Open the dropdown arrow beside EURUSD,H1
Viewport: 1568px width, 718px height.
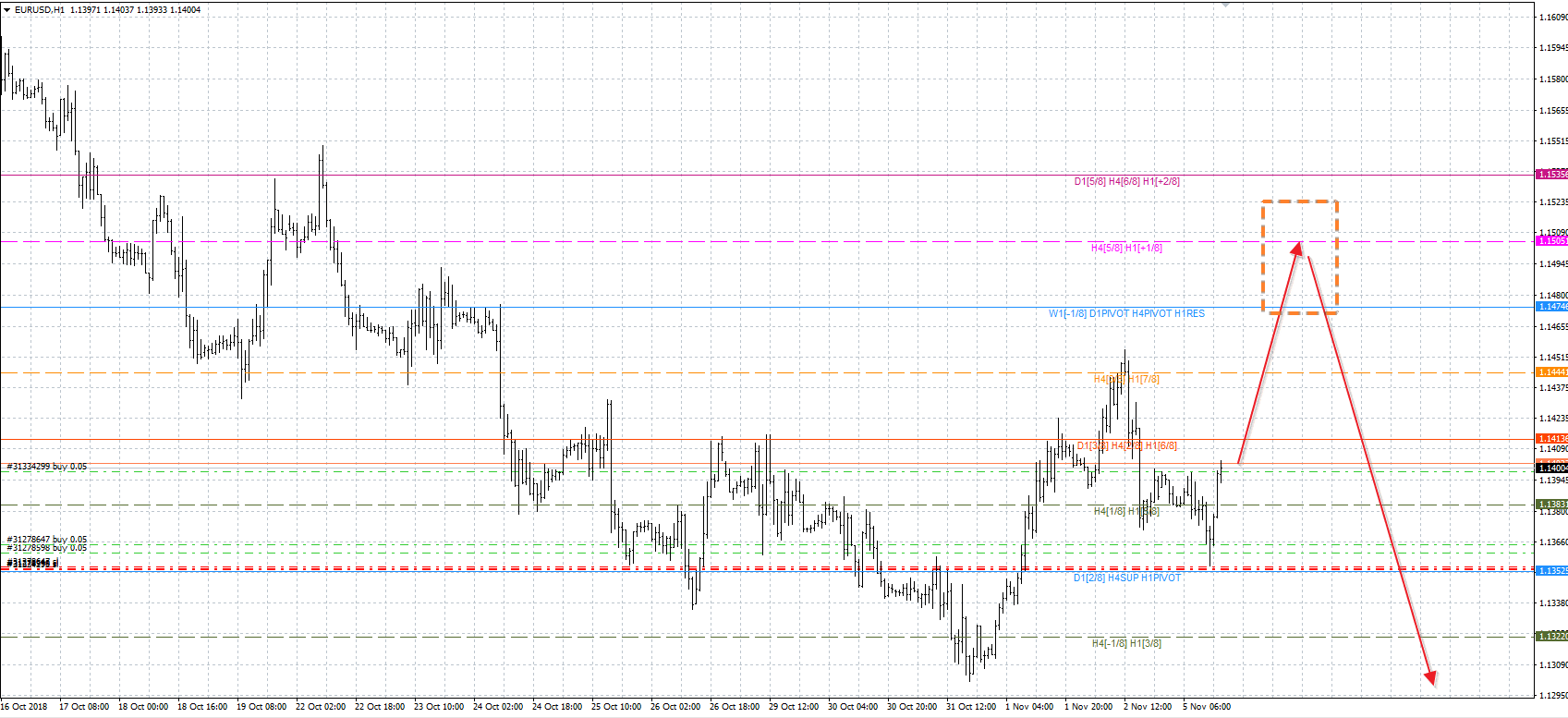coord(6,9)
